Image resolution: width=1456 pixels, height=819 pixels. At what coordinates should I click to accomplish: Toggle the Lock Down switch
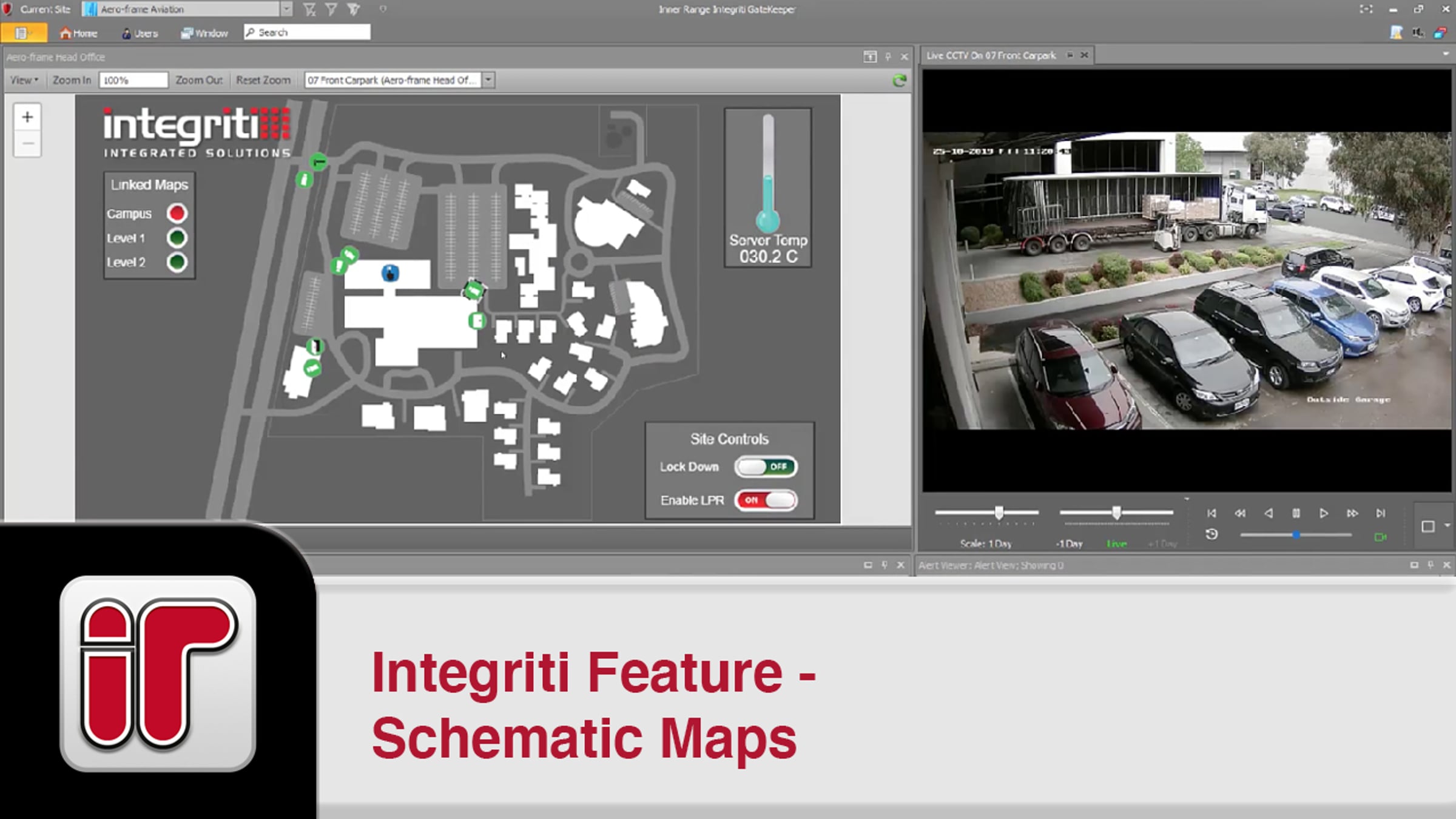click(766, 467)
